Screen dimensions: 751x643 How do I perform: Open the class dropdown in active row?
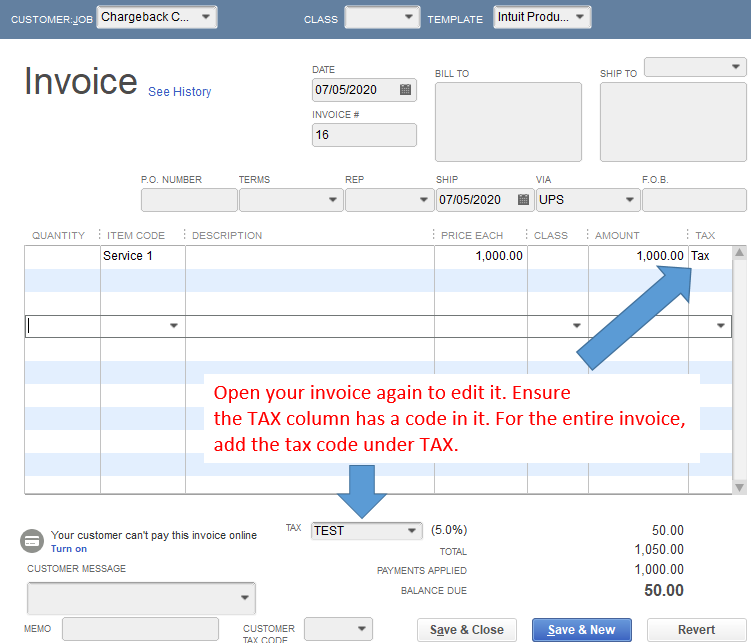click(577, 326)
